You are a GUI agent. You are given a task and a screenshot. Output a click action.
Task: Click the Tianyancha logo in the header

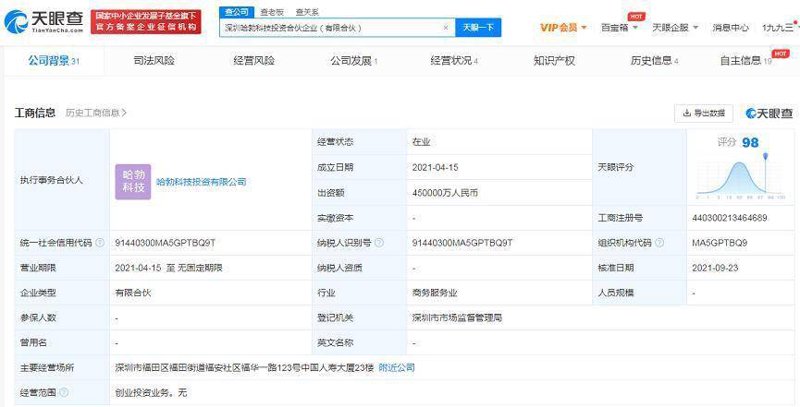coord(43,22)
